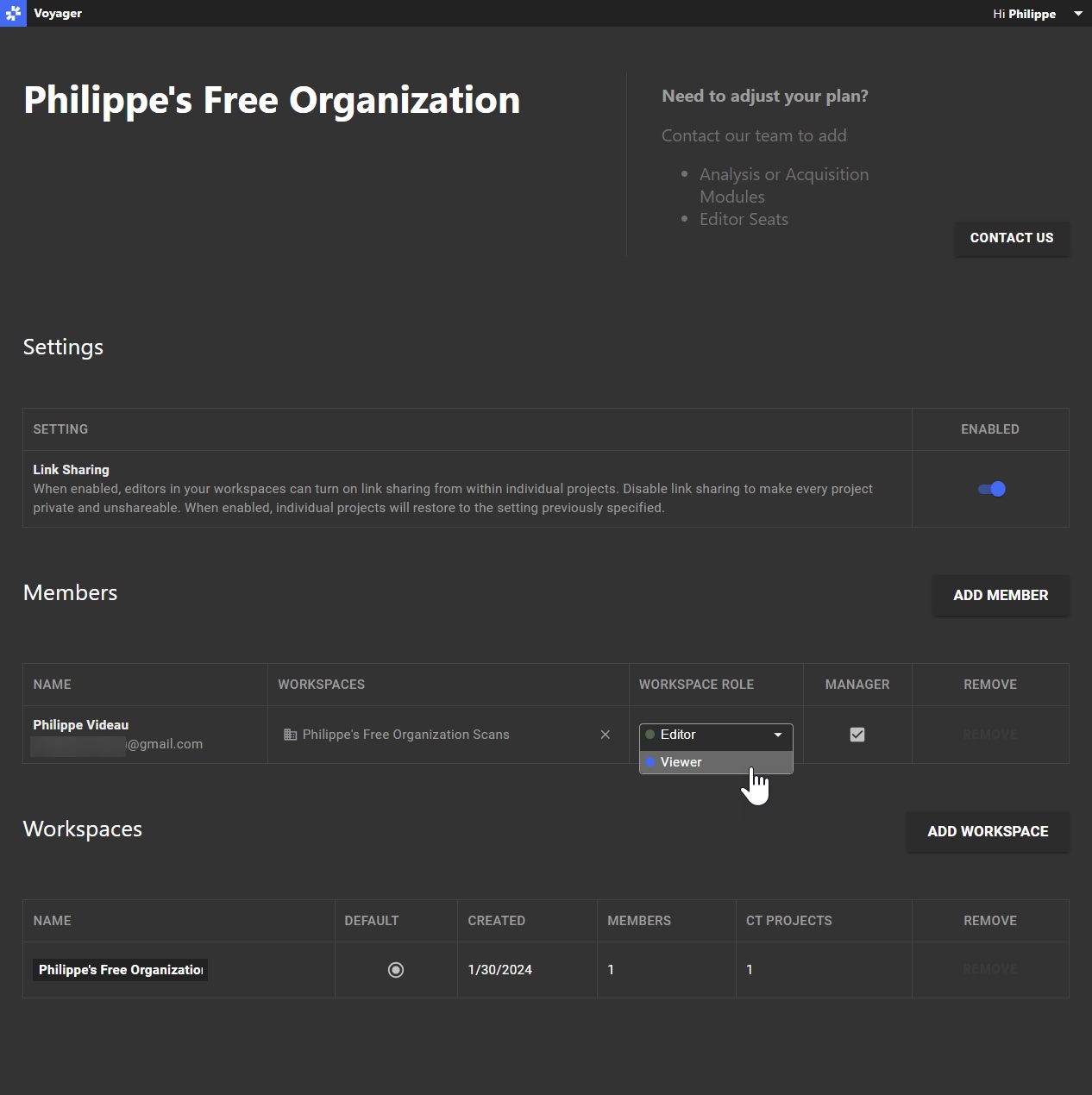1092x1095 pixels.
Task: Click the Add Member button
Action: (1001, 595)
